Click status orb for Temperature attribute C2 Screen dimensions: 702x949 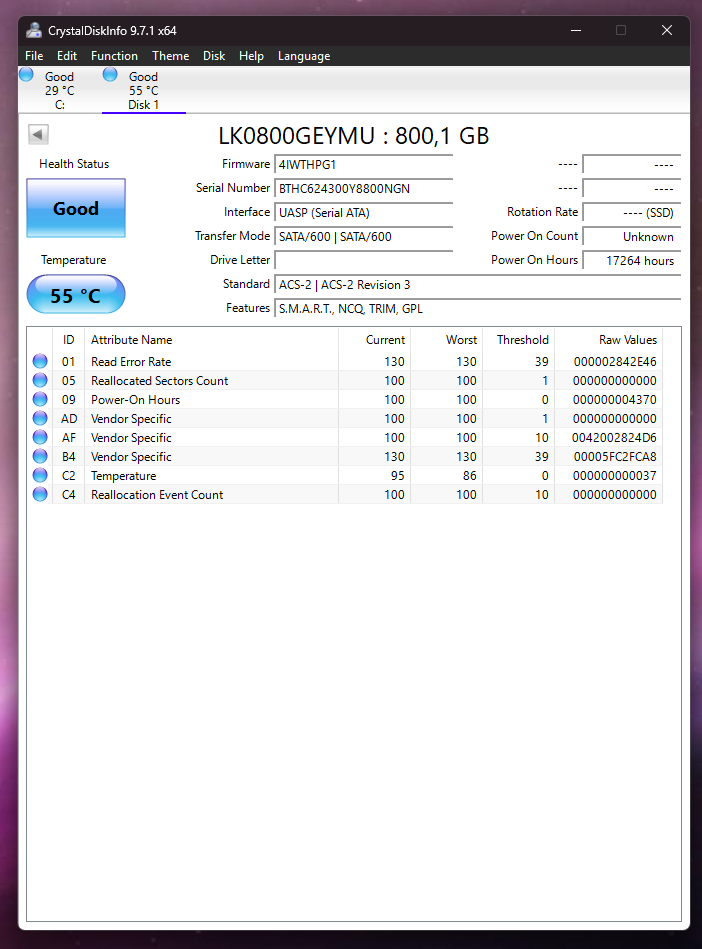click(x=40, y=475)
